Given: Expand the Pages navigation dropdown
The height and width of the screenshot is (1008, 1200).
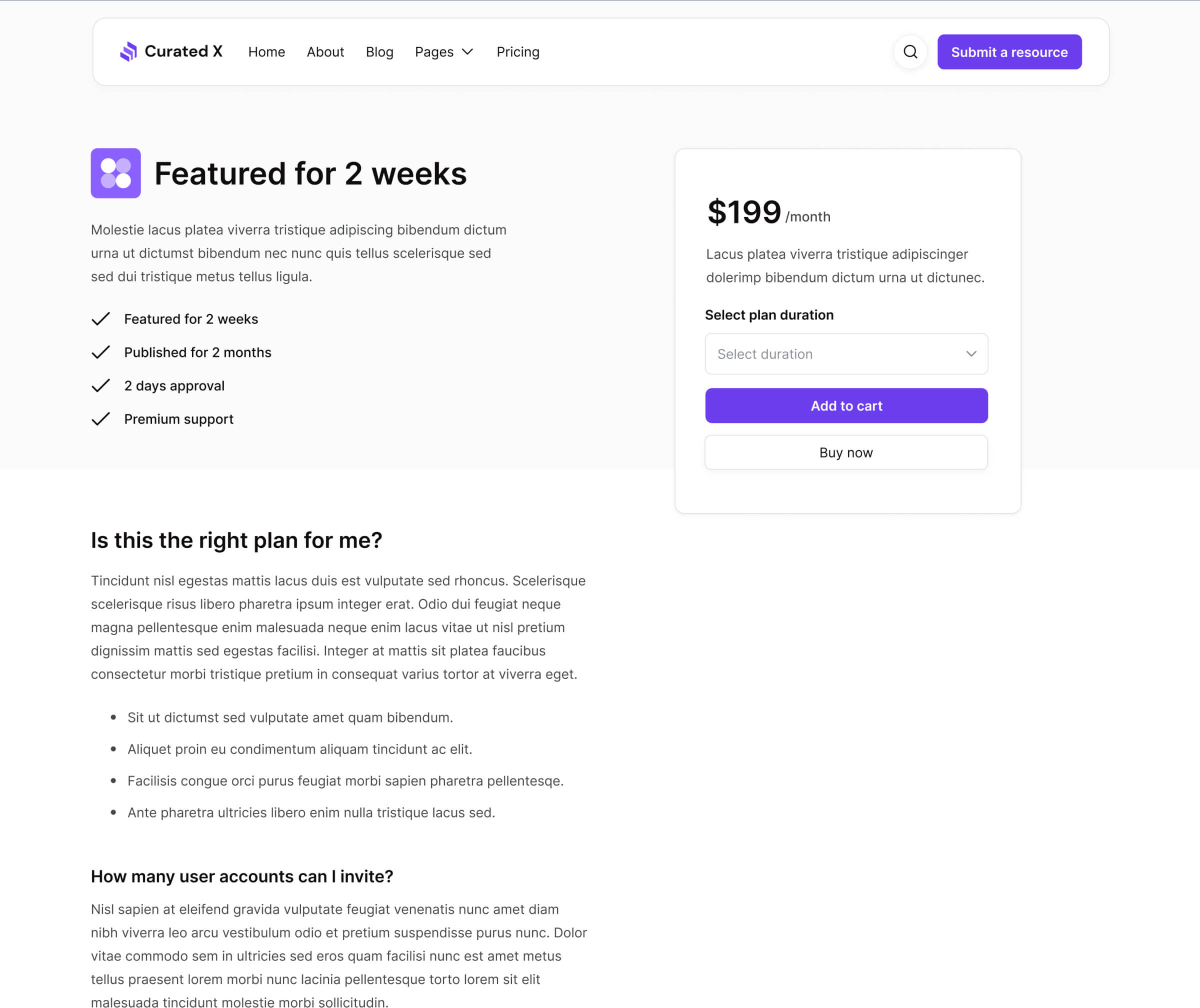Looking at the screenshot, I should (444, 51).
